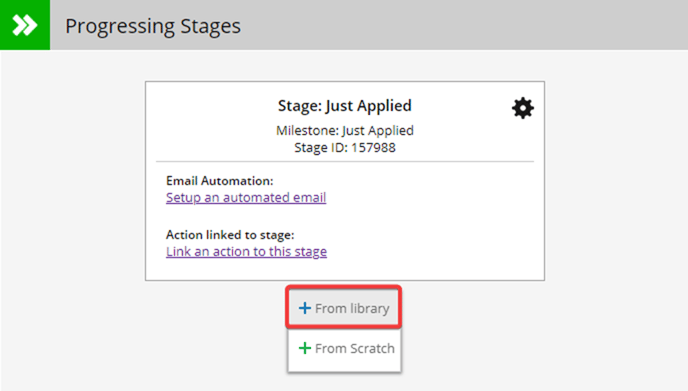Click the blue plus icon beside From library
Image resolution: width=688 pixels, height=391 pixels.
(x=305, y=308)
